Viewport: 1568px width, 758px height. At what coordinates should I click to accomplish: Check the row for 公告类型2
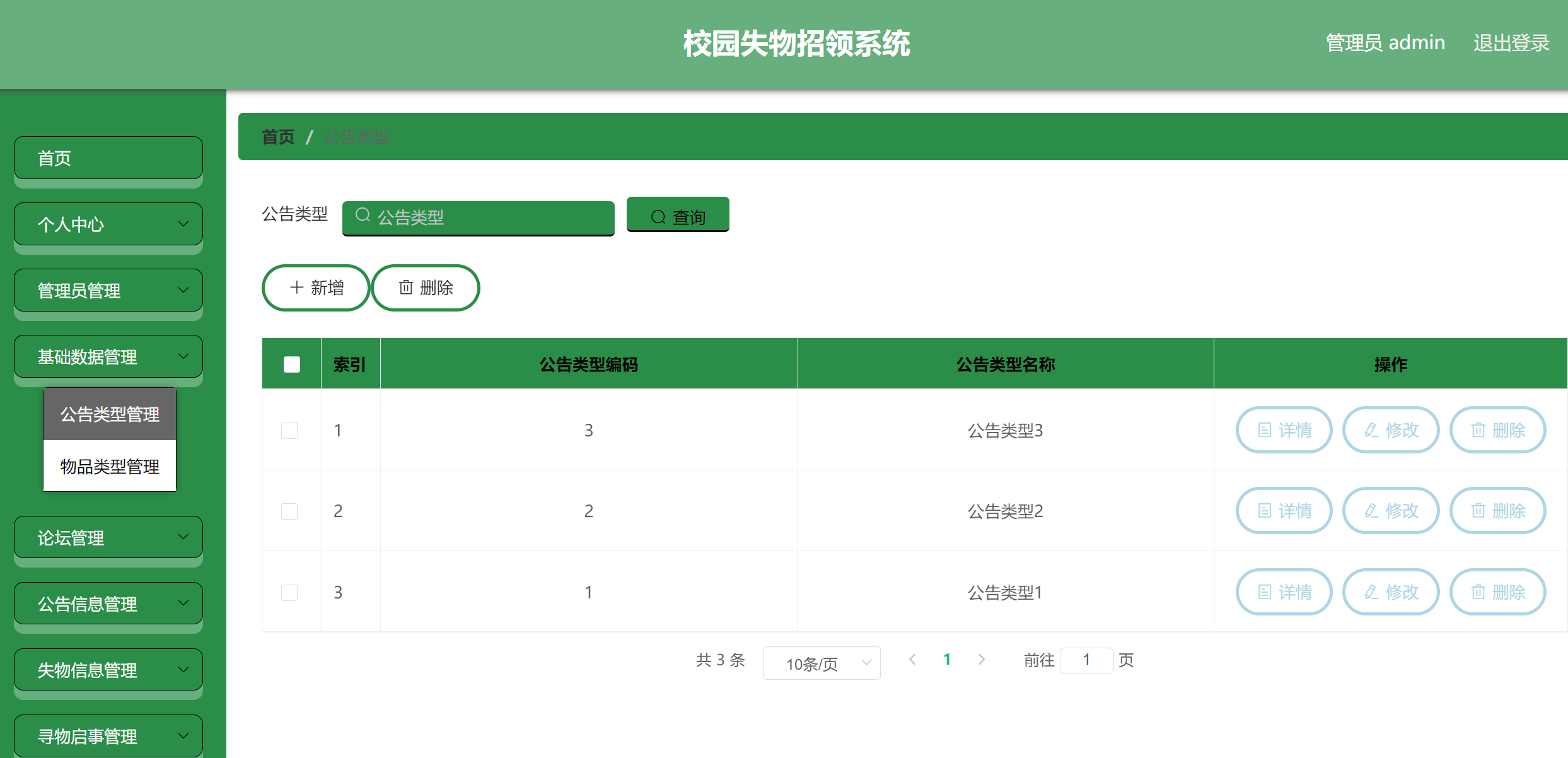pos(289,511)
